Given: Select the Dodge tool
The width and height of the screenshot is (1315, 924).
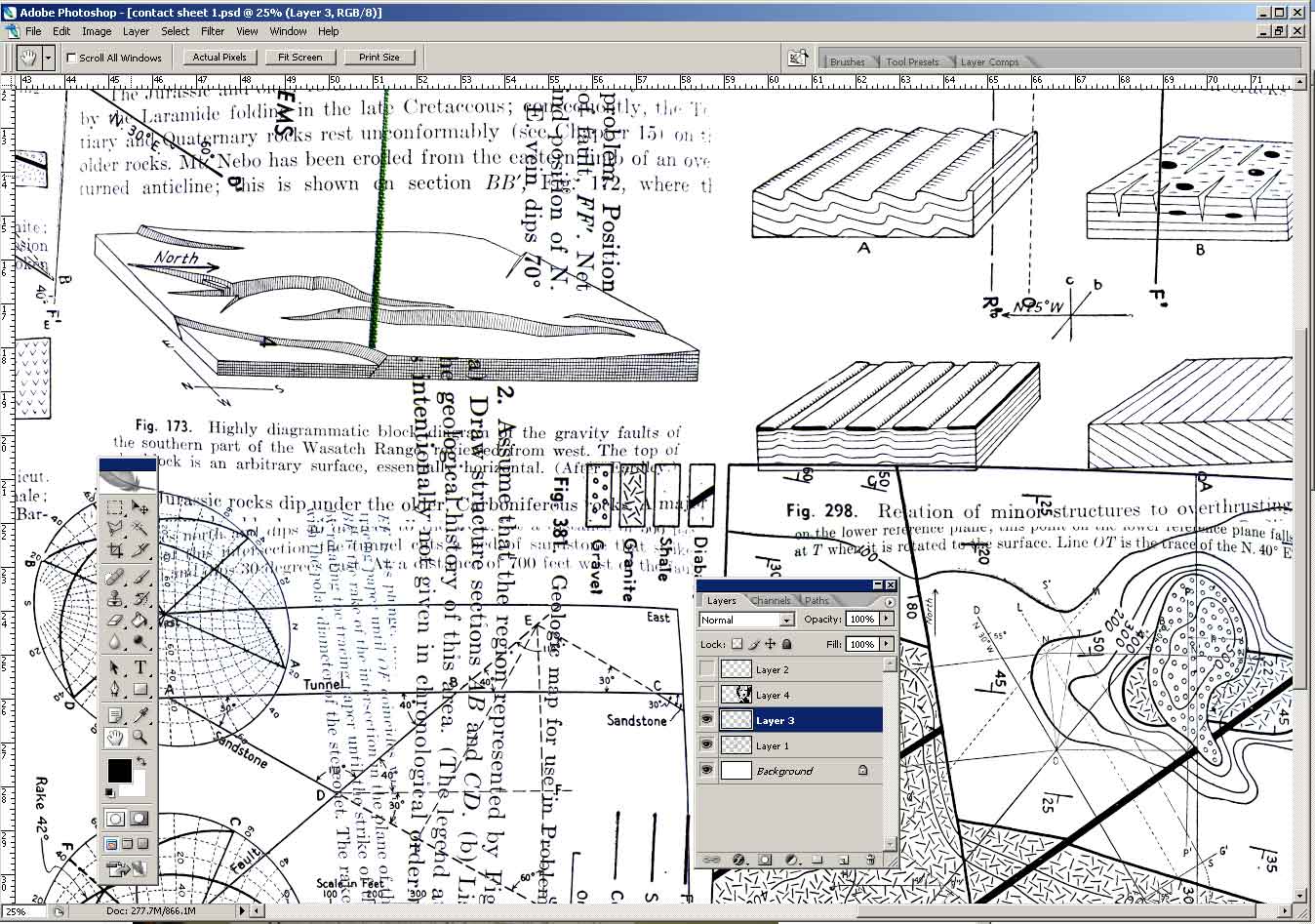Looking at the screenshot, I should (140, 641).
